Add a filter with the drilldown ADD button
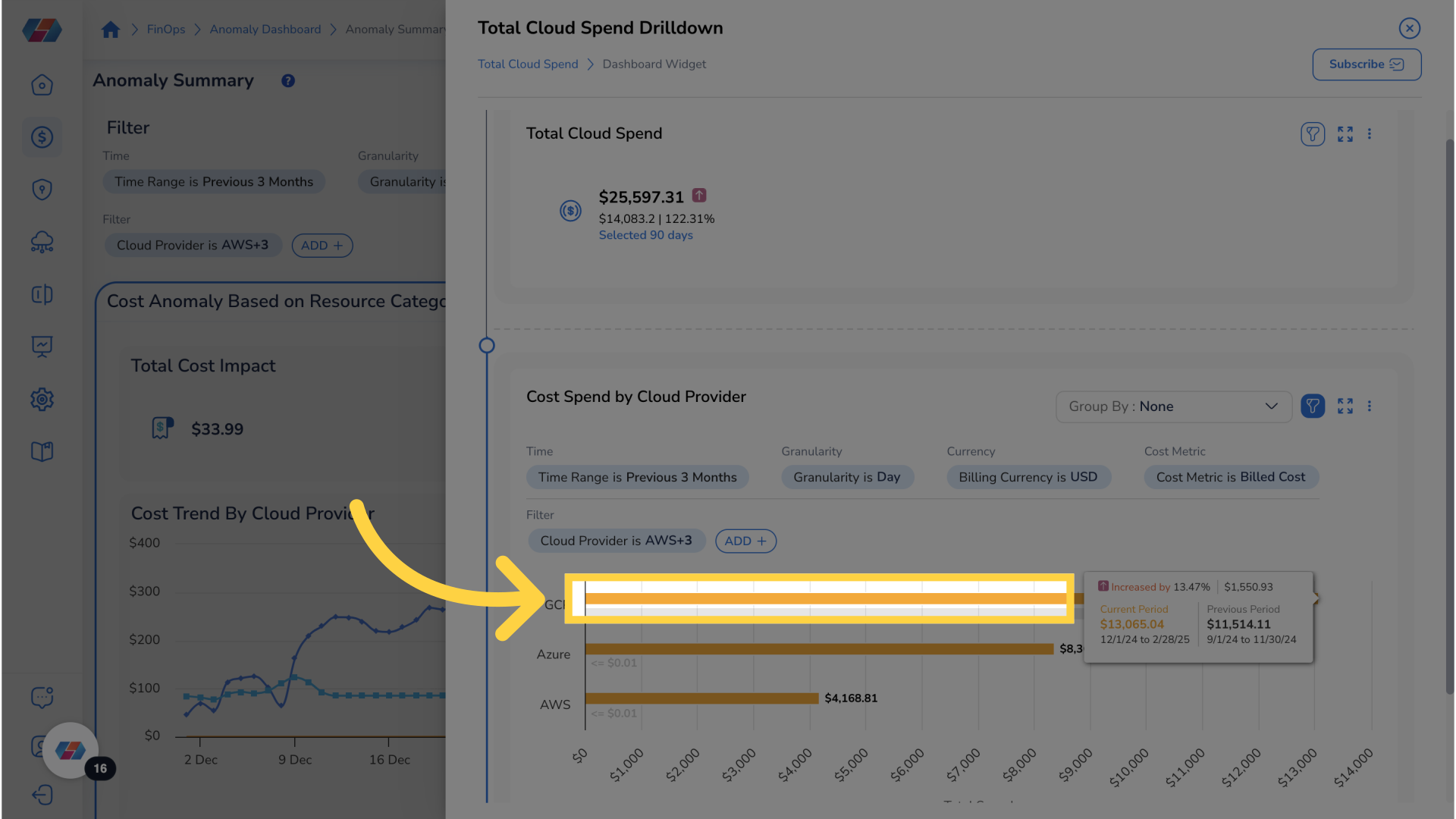Image resolution: width=1456 pixels, height=819 pixels. pyautogui.click(x=745, y=541)
